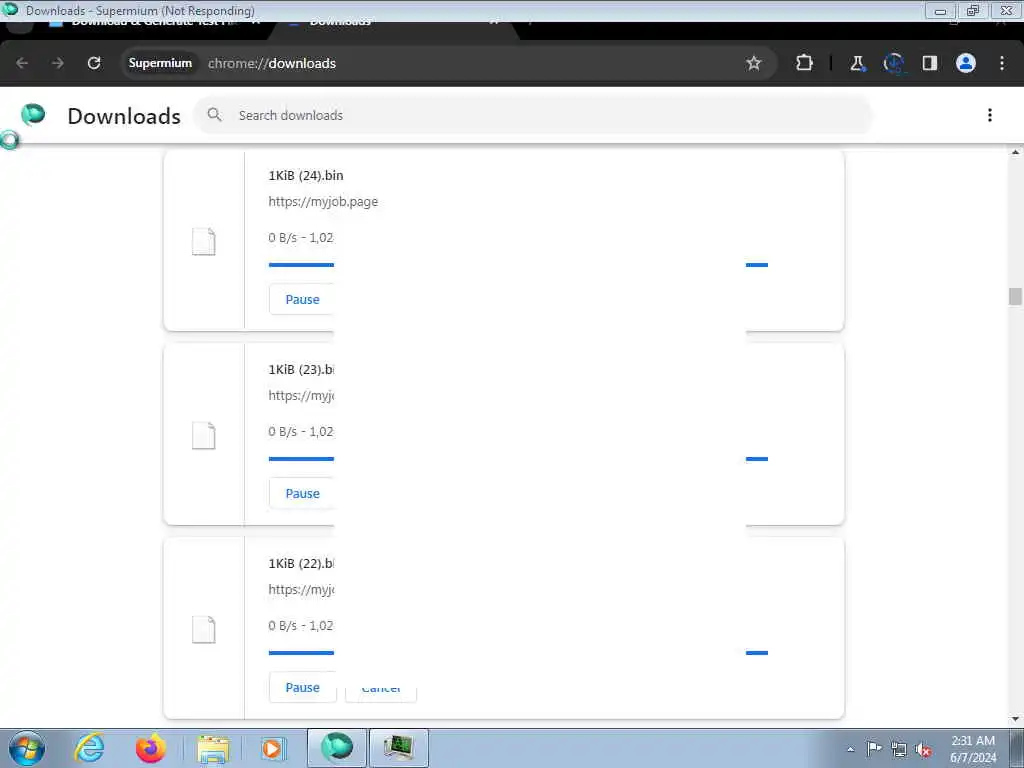Go back using the back arrow
This screenshot has height=768, width=1024.
(22, 63)
